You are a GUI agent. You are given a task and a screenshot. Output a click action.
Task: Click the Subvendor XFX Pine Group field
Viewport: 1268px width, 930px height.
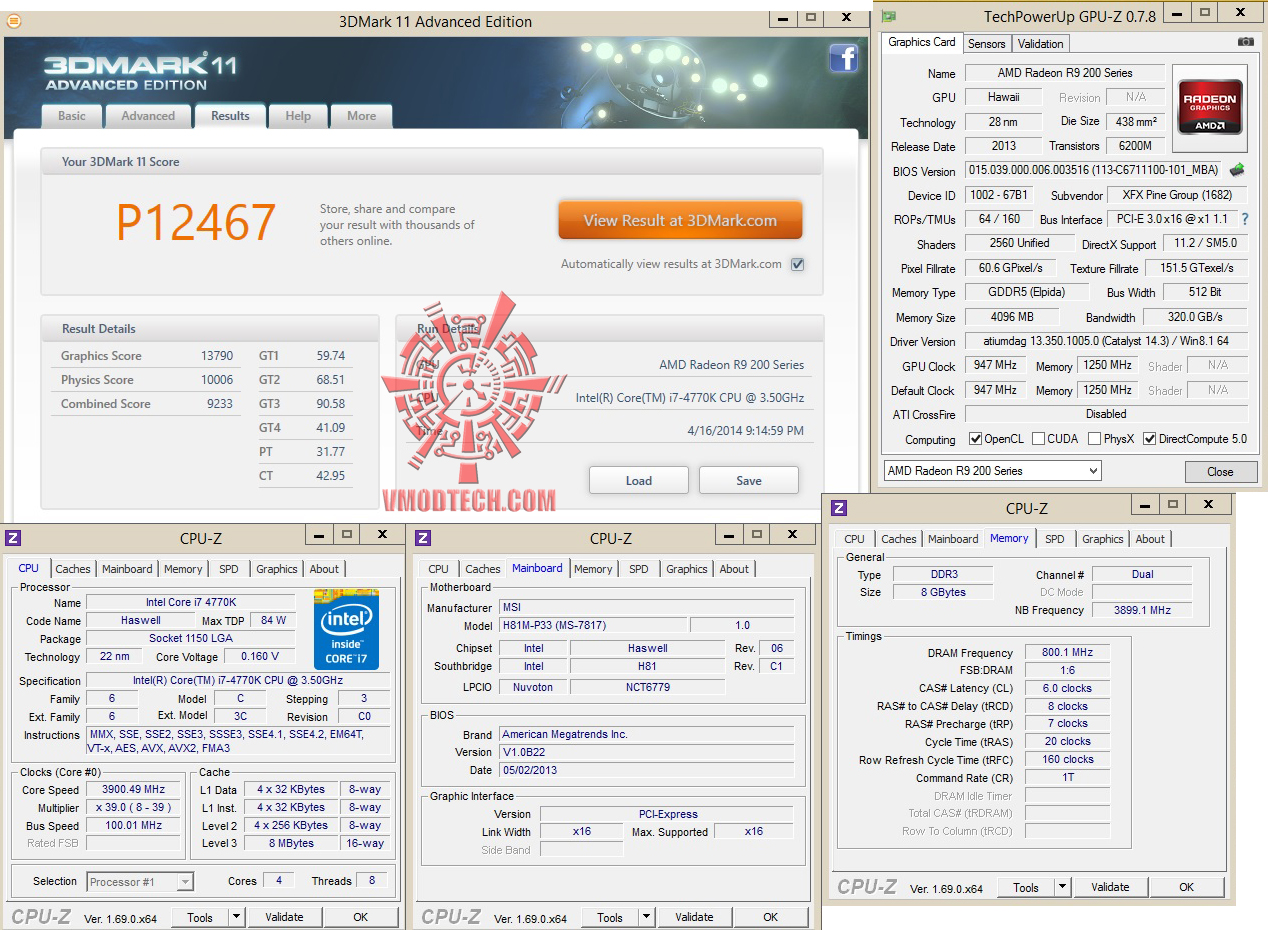pyautogui.click(x=1178, y=195)
